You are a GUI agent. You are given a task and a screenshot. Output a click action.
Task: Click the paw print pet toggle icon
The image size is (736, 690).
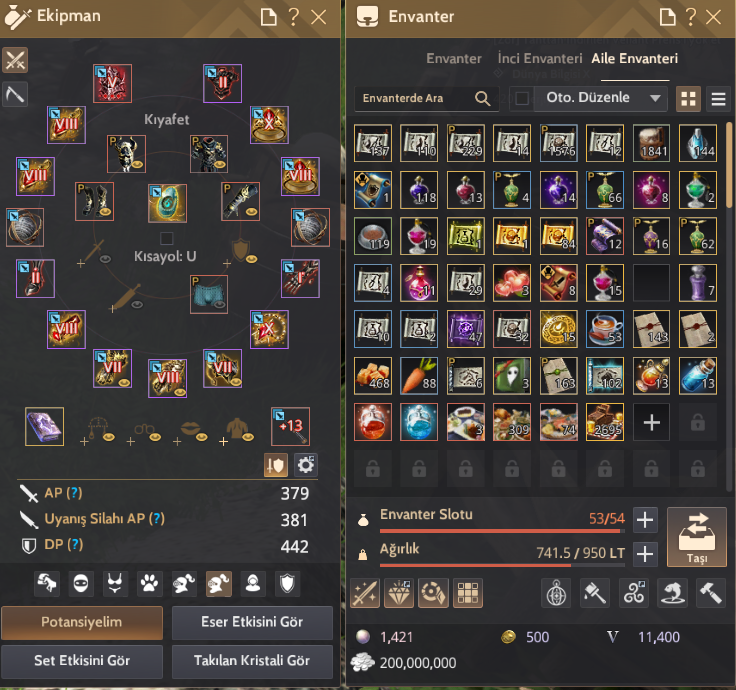[x=149, y=583]
